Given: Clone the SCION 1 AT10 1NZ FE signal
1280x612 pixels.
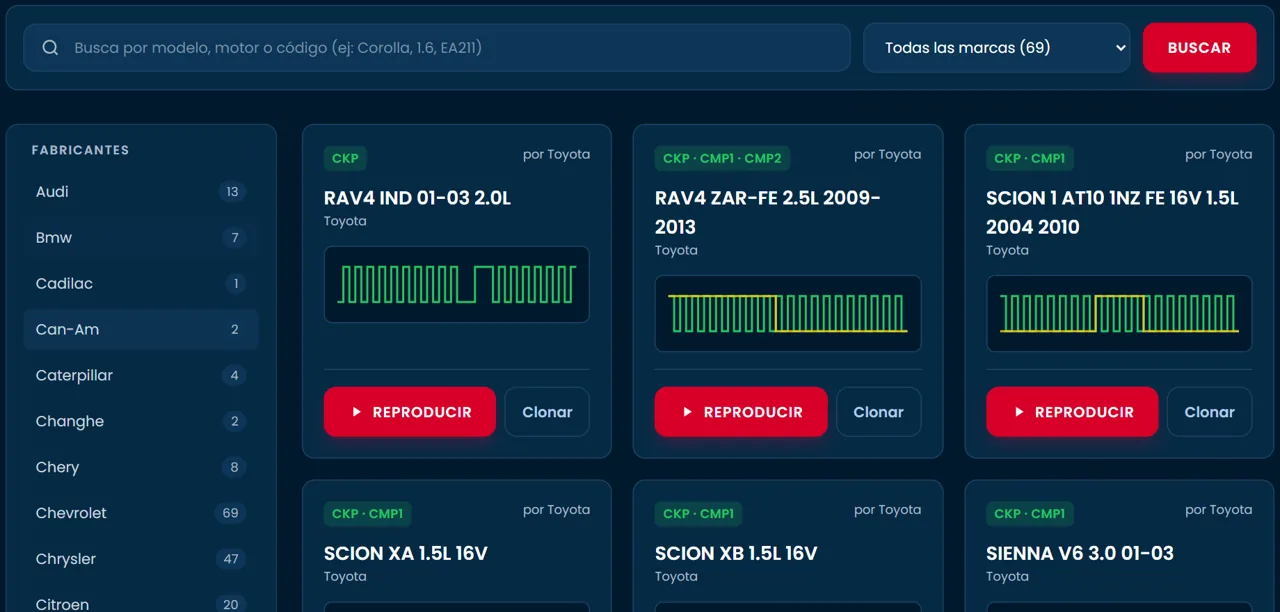Looking at the screenshot, I should tap(1209, 412).
